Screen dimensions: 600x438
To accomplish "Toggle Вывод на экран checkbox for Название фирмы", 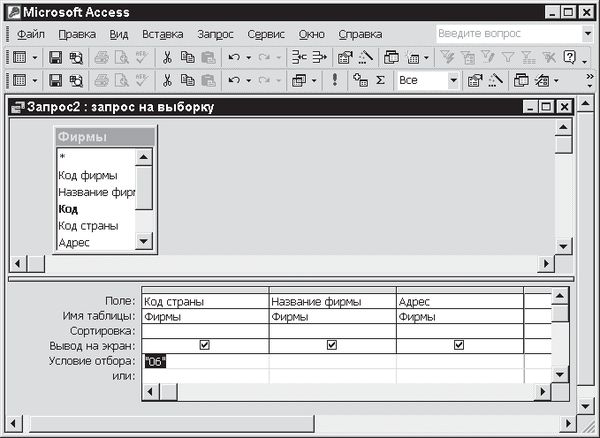I will (332, 345).
